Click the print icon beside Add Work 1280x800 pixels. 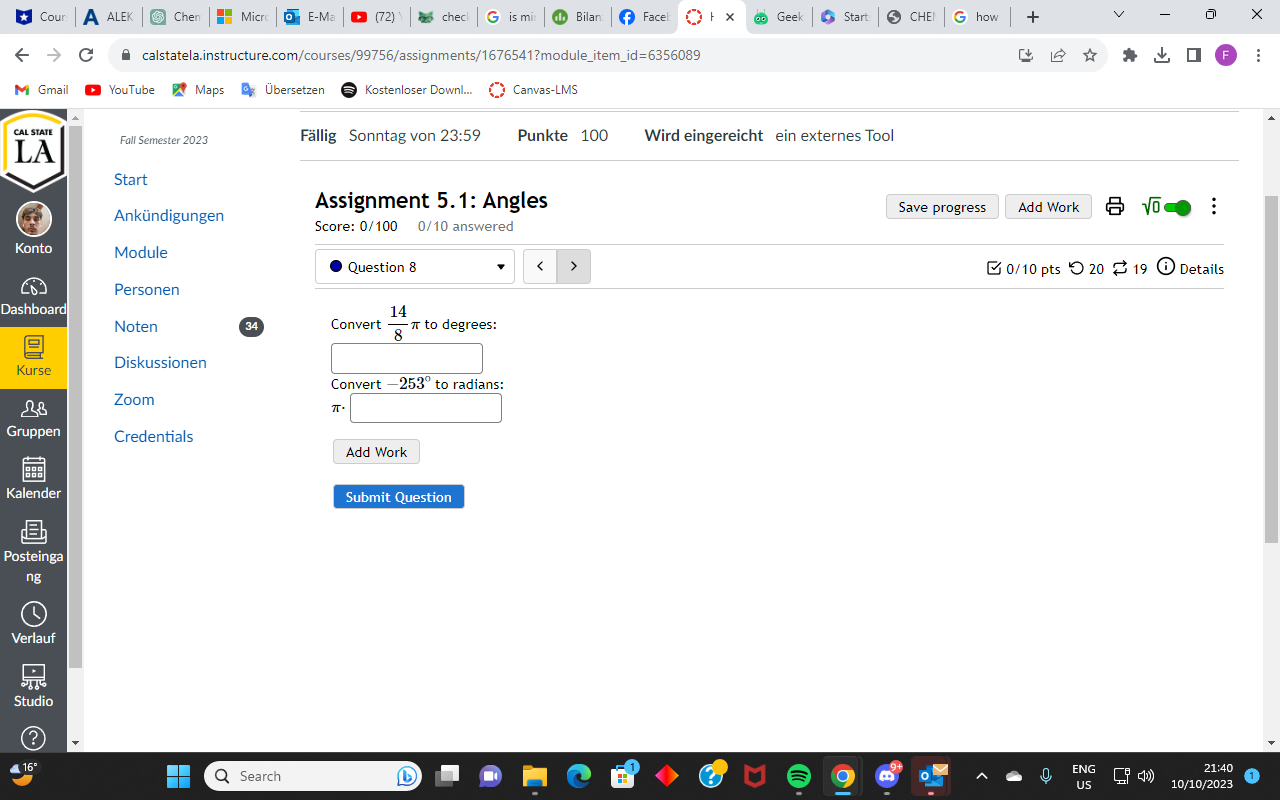[1115, 207]
